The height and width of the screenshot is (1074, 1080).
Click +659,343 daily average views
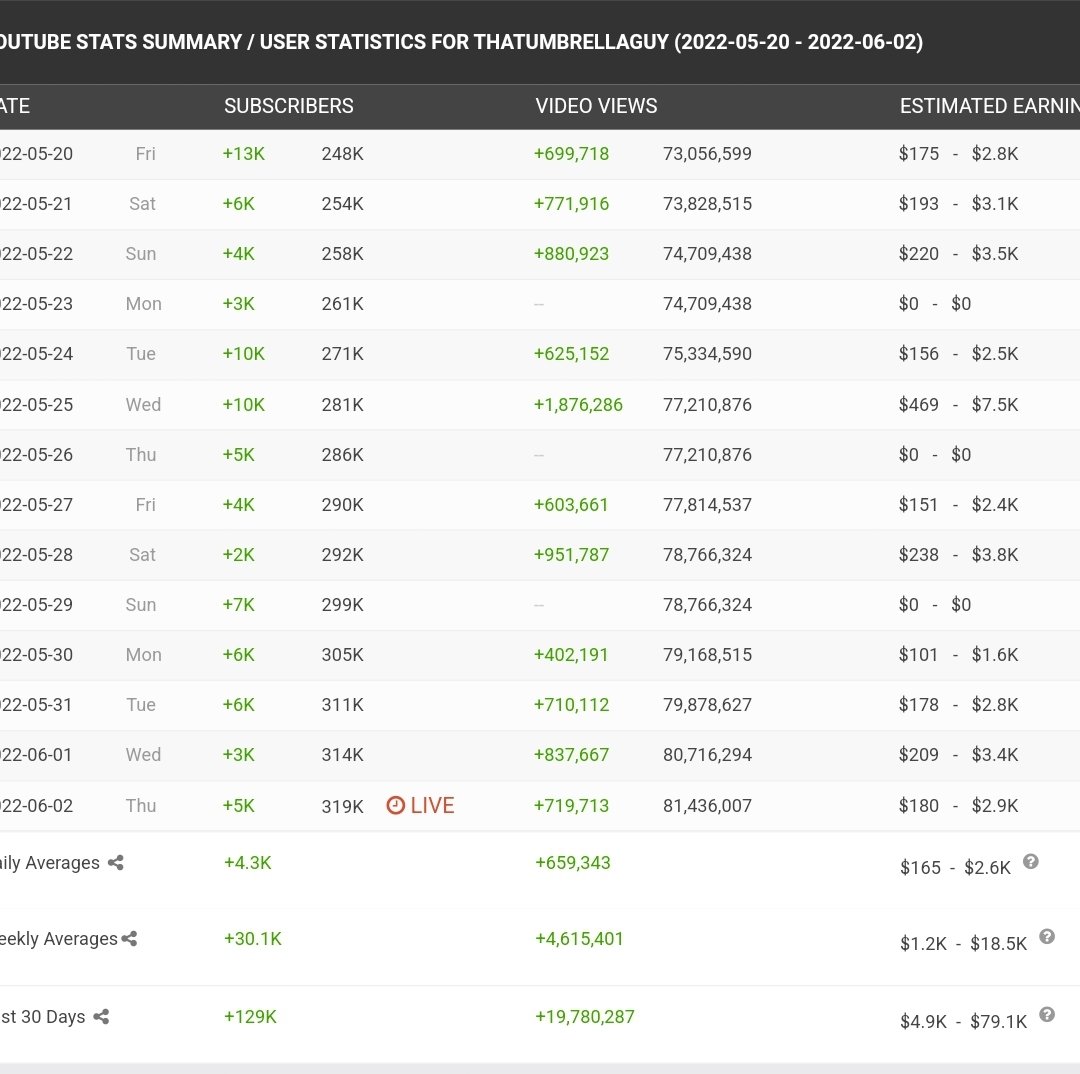pyautogui.click(x=573, y=863)
